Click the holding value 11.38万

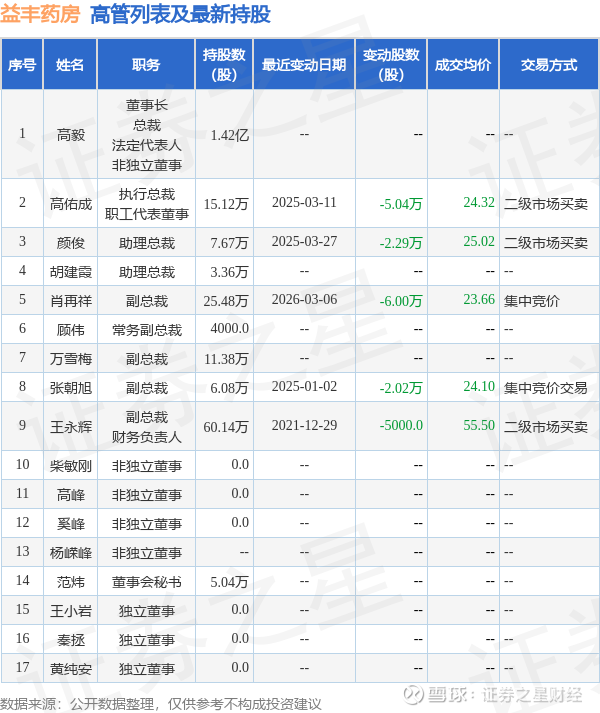click(226, 359)
